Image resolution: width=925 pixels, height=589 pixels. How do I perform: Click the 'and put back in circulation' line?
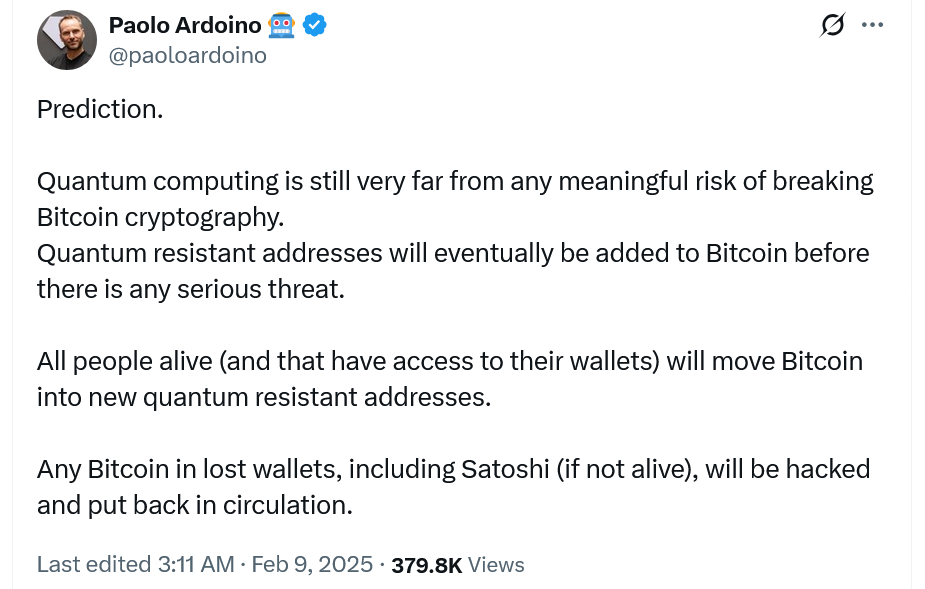tap(194, 505)
